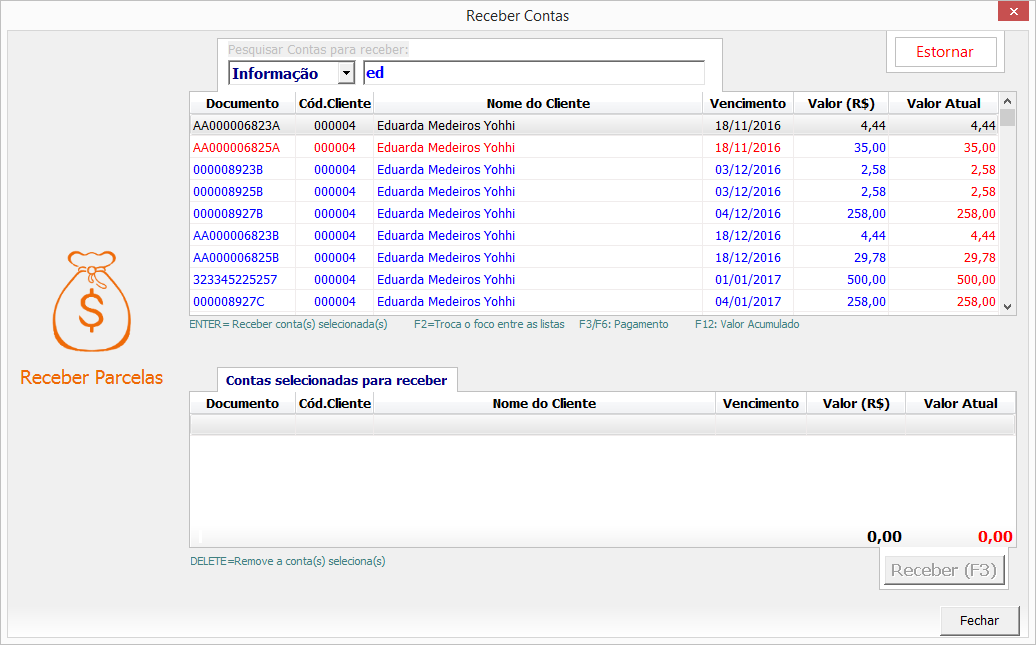Click the due date 04/12/2016
Image resolution: width=1036 pixels, height=645 pixels.
pyautogui.click(x=748, y=213)
